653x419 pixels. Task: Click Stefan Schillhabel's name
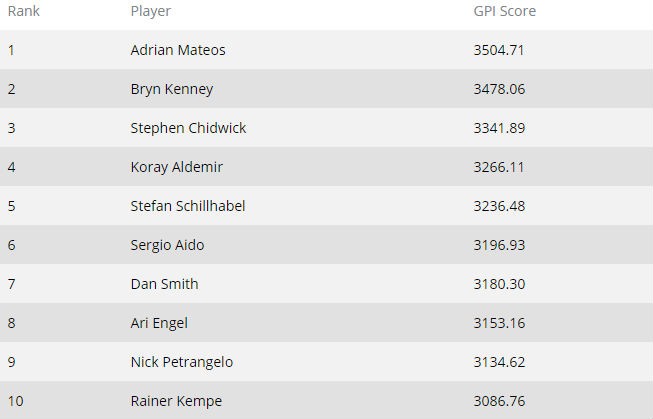click(187, 206)
